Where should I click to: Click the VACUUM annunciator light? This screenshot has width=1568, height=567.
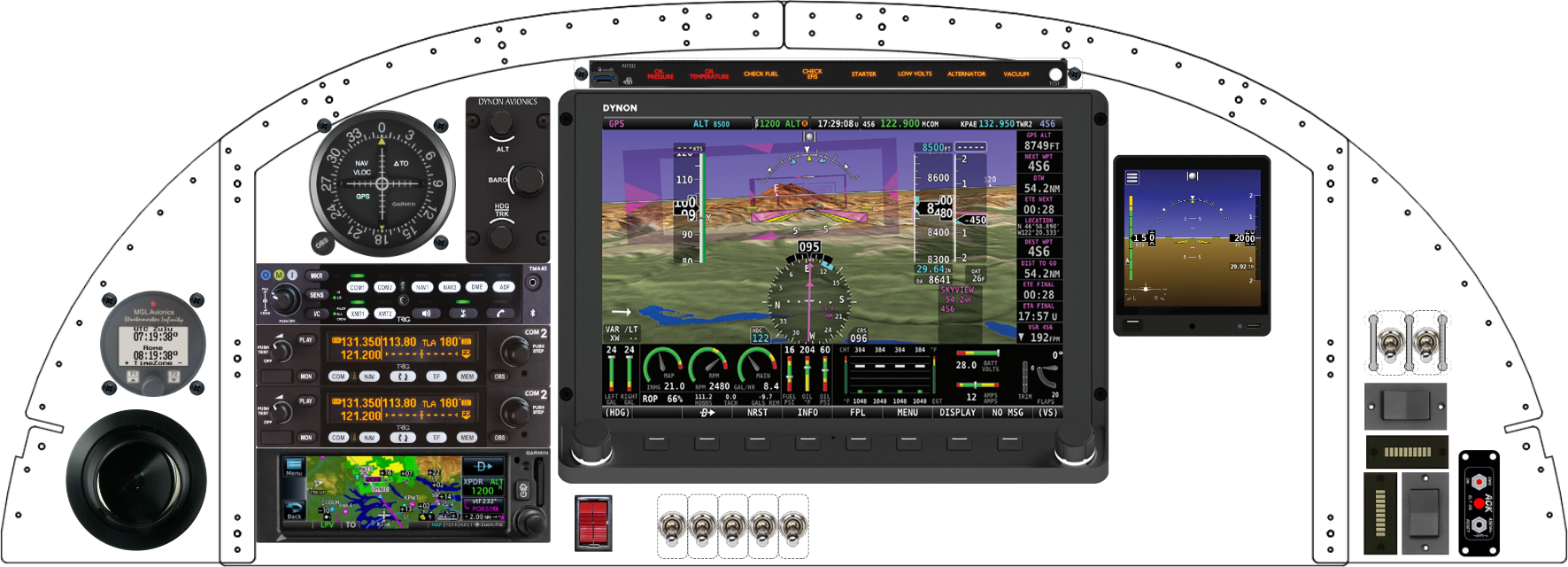tap(1016, 74)
